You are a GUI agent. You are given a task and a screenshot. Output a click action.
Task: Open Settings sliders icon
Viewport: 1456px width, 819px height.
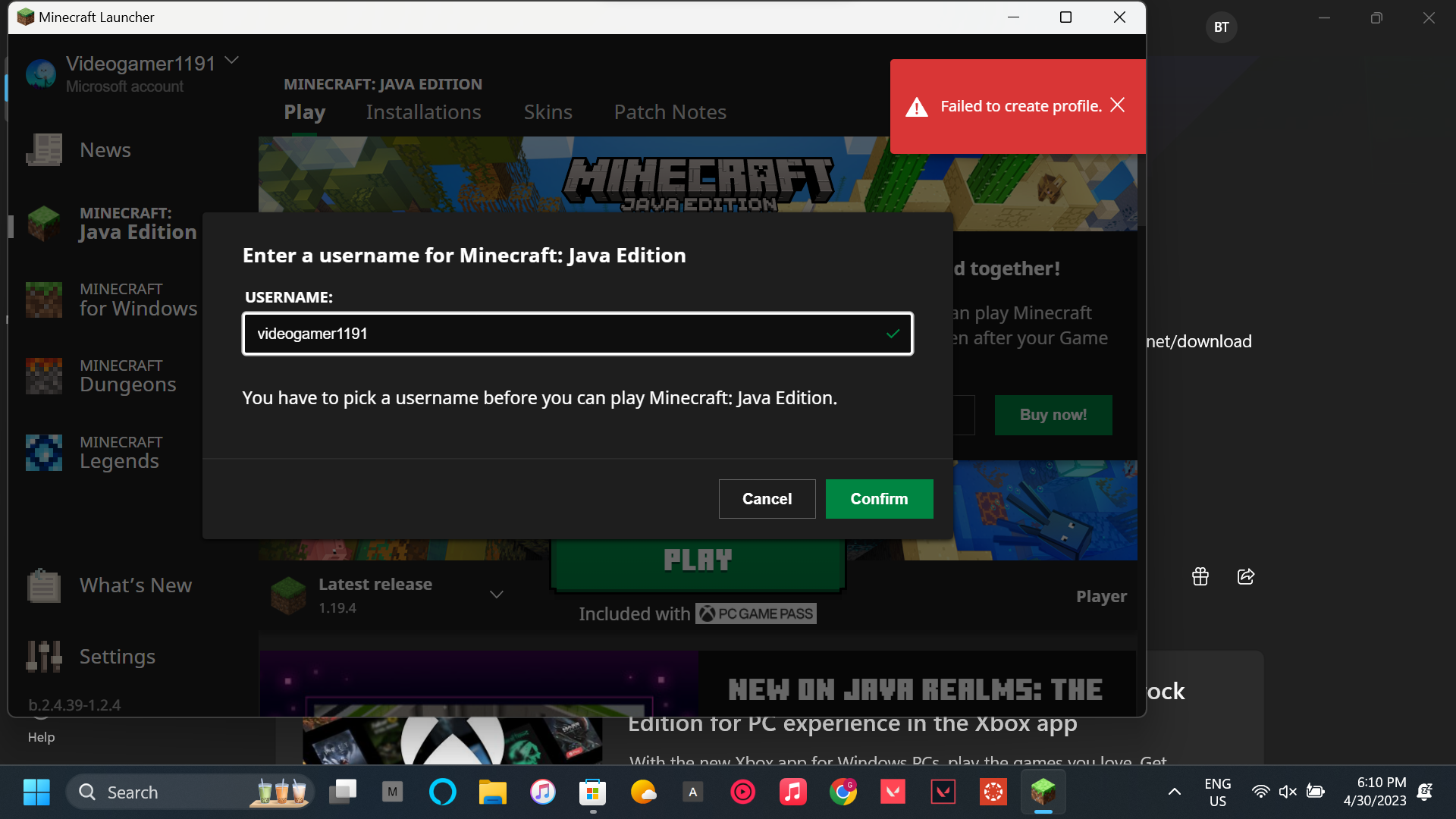44,657
